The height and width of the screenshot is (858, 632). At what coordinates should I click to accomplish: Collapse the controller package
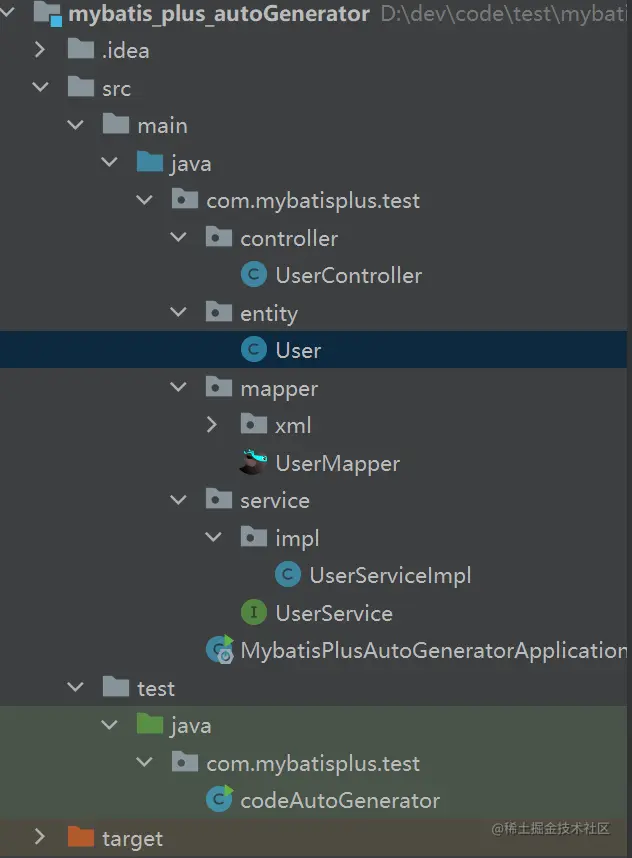click(178, 237)
